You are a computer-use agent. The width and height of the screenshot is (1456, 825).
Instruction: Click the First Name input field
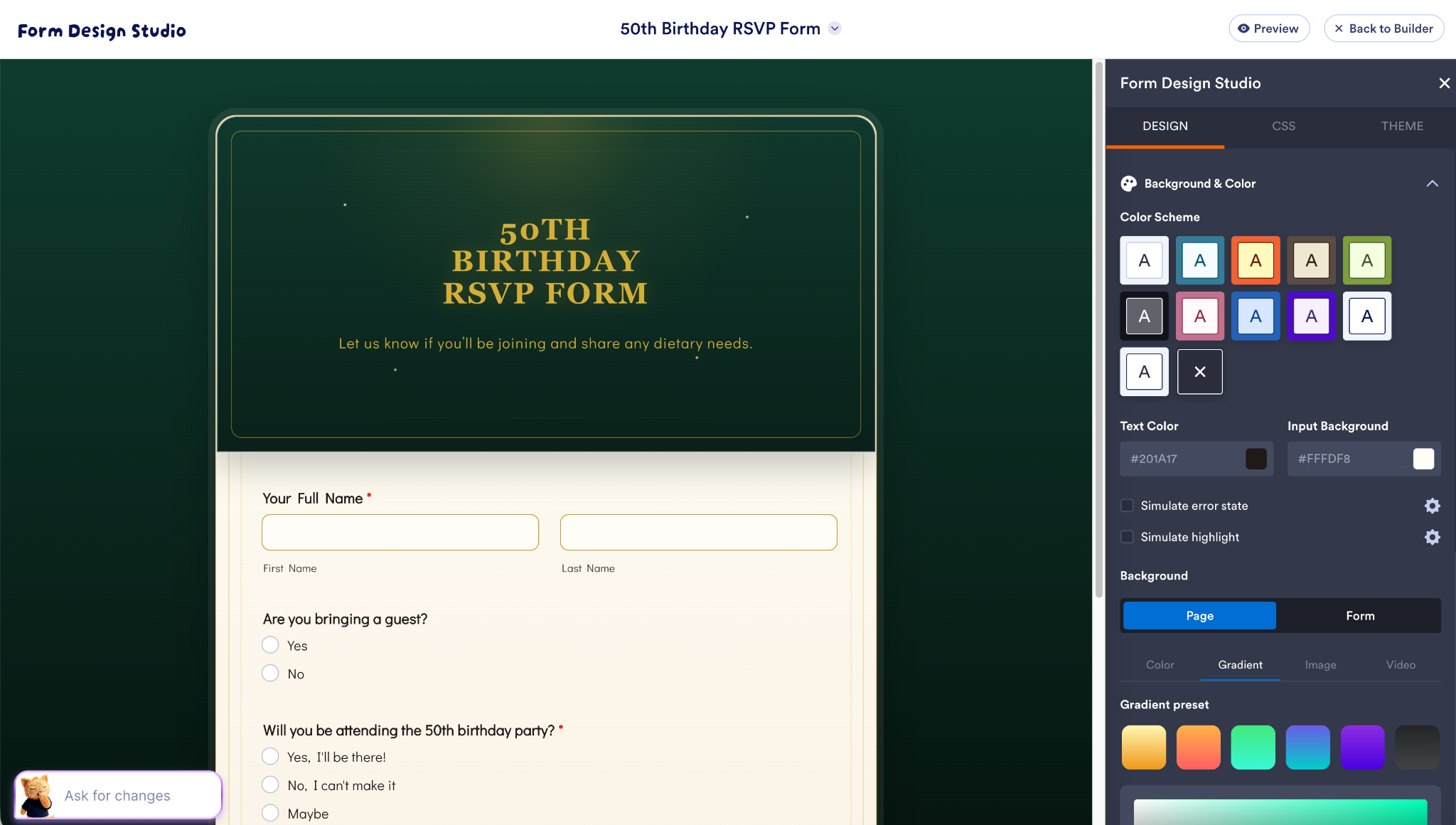(x=400, y=532)
